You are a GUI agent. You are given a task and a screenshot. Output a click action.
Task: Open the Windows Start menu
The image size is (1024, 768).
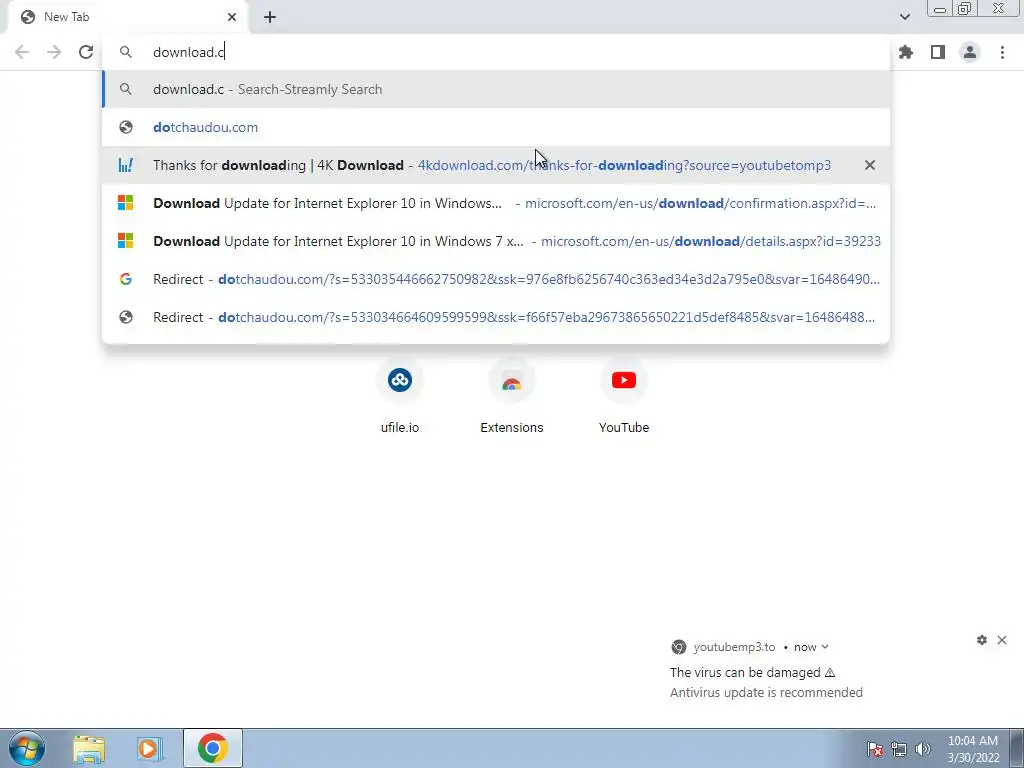pyautogui.click(x=27, y=748)
